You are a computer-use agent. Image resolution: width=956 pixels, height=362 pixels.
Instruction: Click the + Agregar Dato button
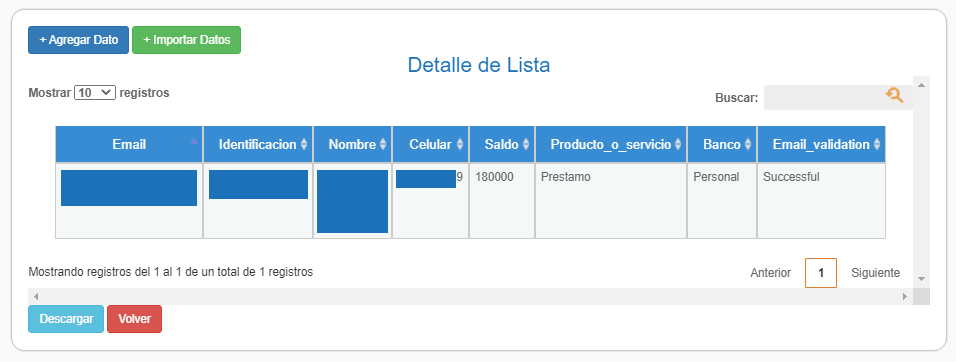79,40
